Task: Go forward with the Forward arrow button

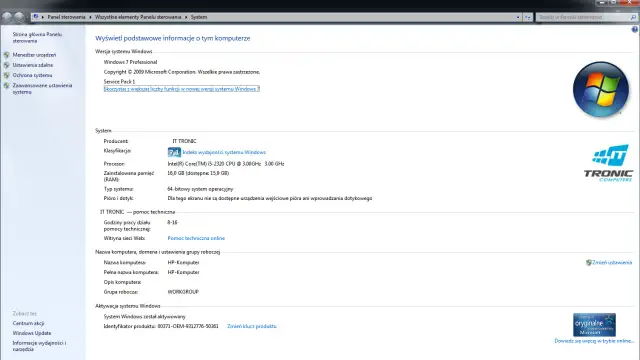Action: coord(19,17)
